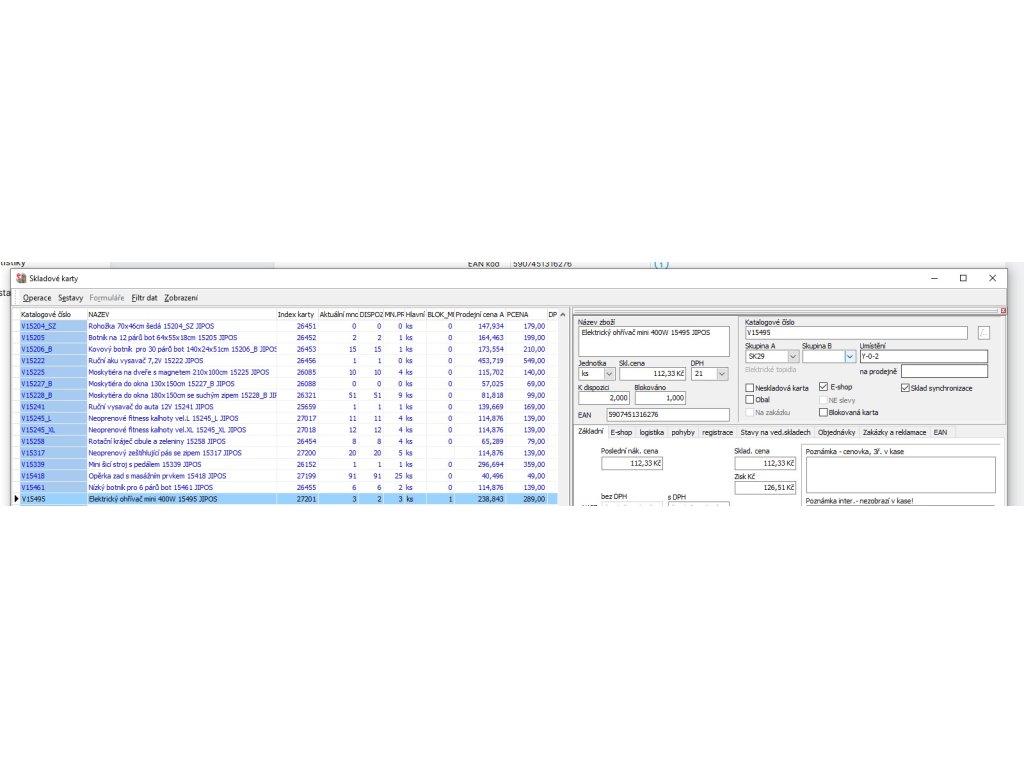
Task: Click the Zisk Kč field 126,51
Action: click(x=765, y=488)
